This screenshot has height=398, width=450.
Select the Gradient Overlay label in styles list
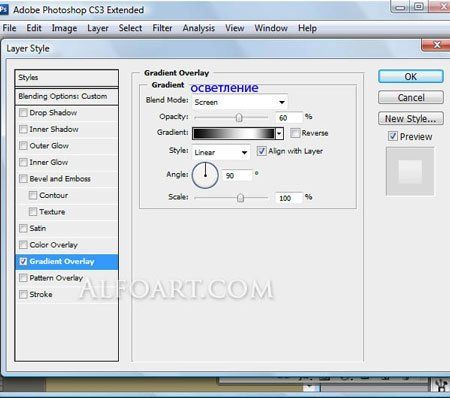click(x=62, y=262)
